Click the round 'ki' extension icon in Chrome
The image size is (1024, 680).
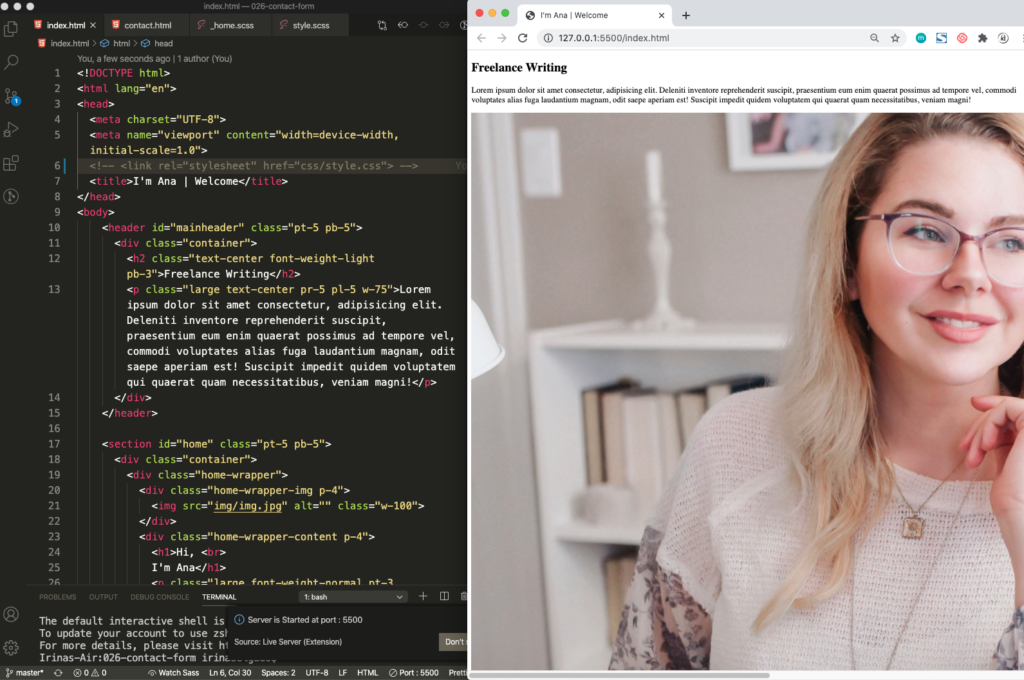pyautogui.click(x=1003, y=38)
